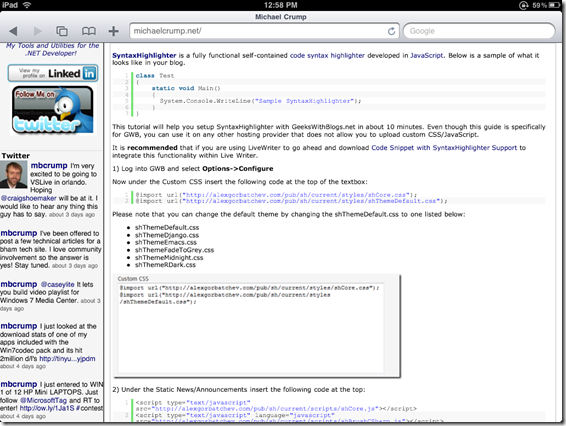The width and height of the screenshot is (566, 426).
Task: Click the mbcrump profile photo
Action: tap(13, 175)
